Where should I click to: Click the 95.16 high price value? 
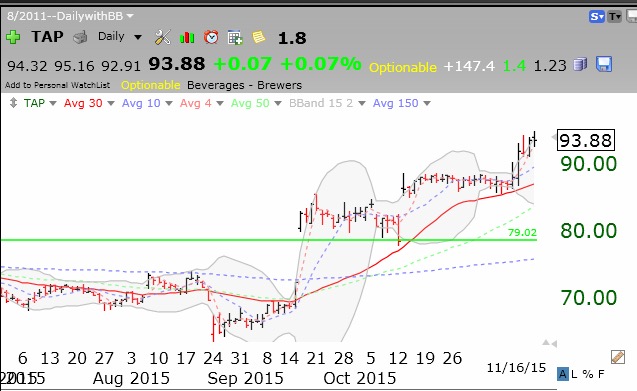click(74, 66)
